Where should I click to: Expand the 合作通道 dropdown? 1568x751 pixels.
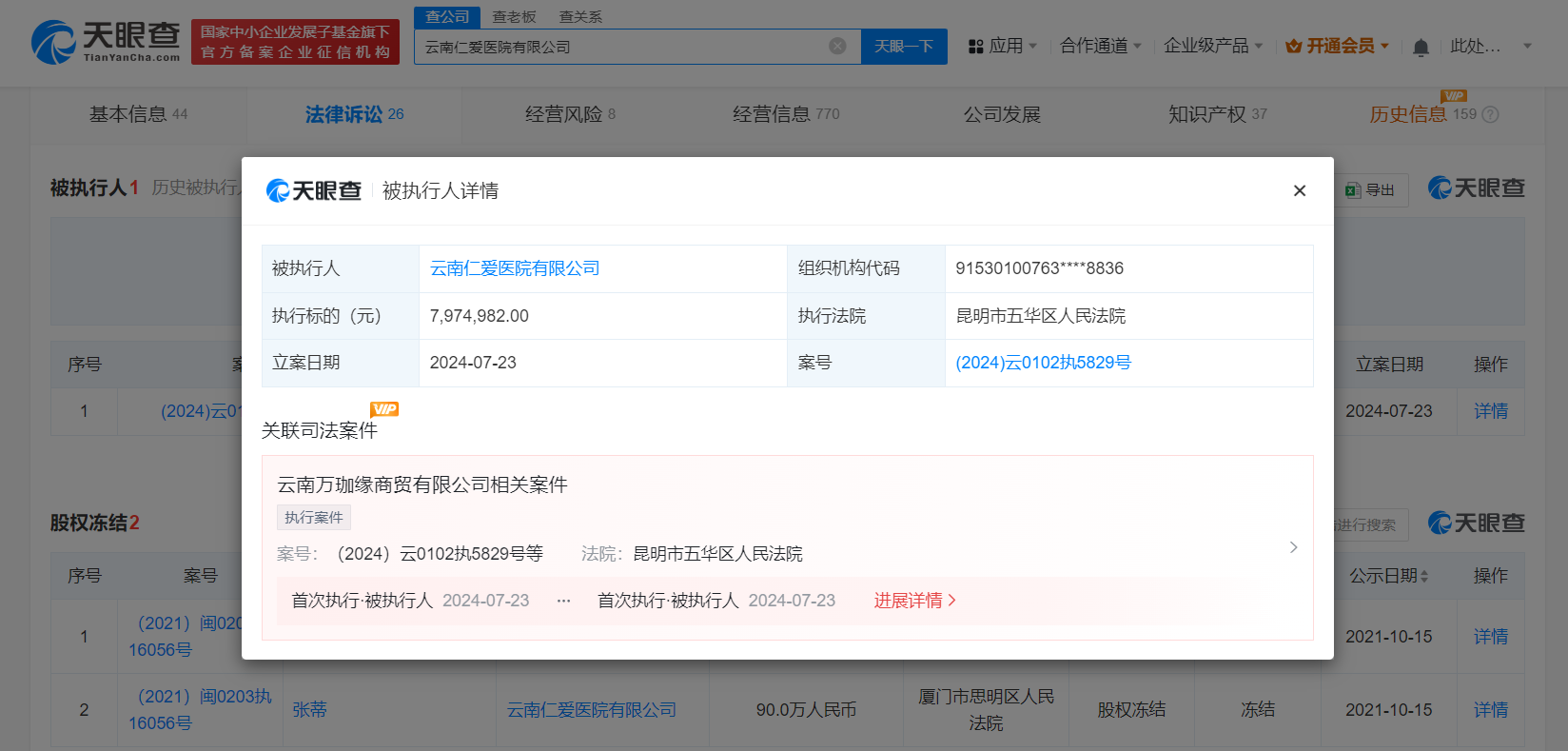[1100, 46]
